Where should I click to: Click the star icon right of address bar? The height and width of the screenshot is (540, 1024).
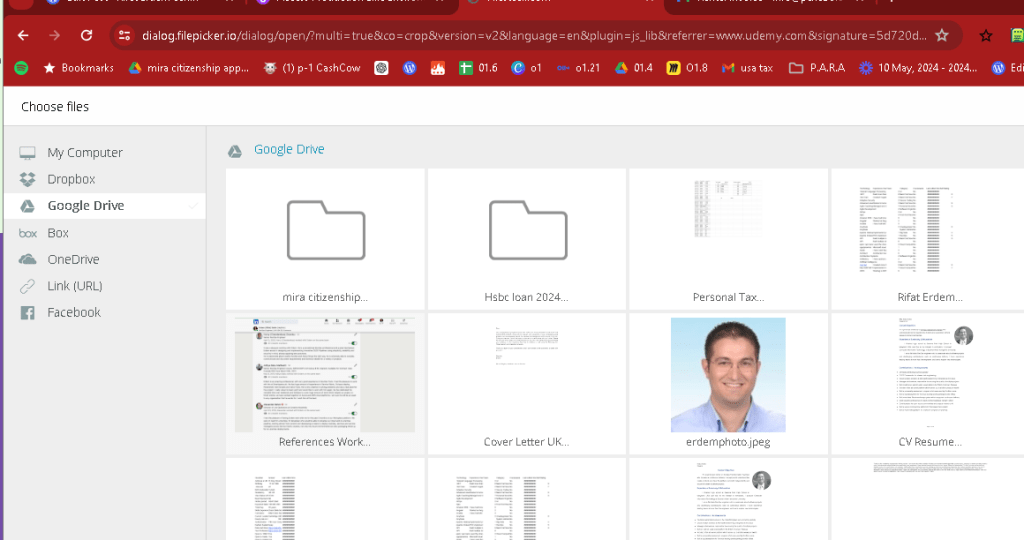(986, 35)
